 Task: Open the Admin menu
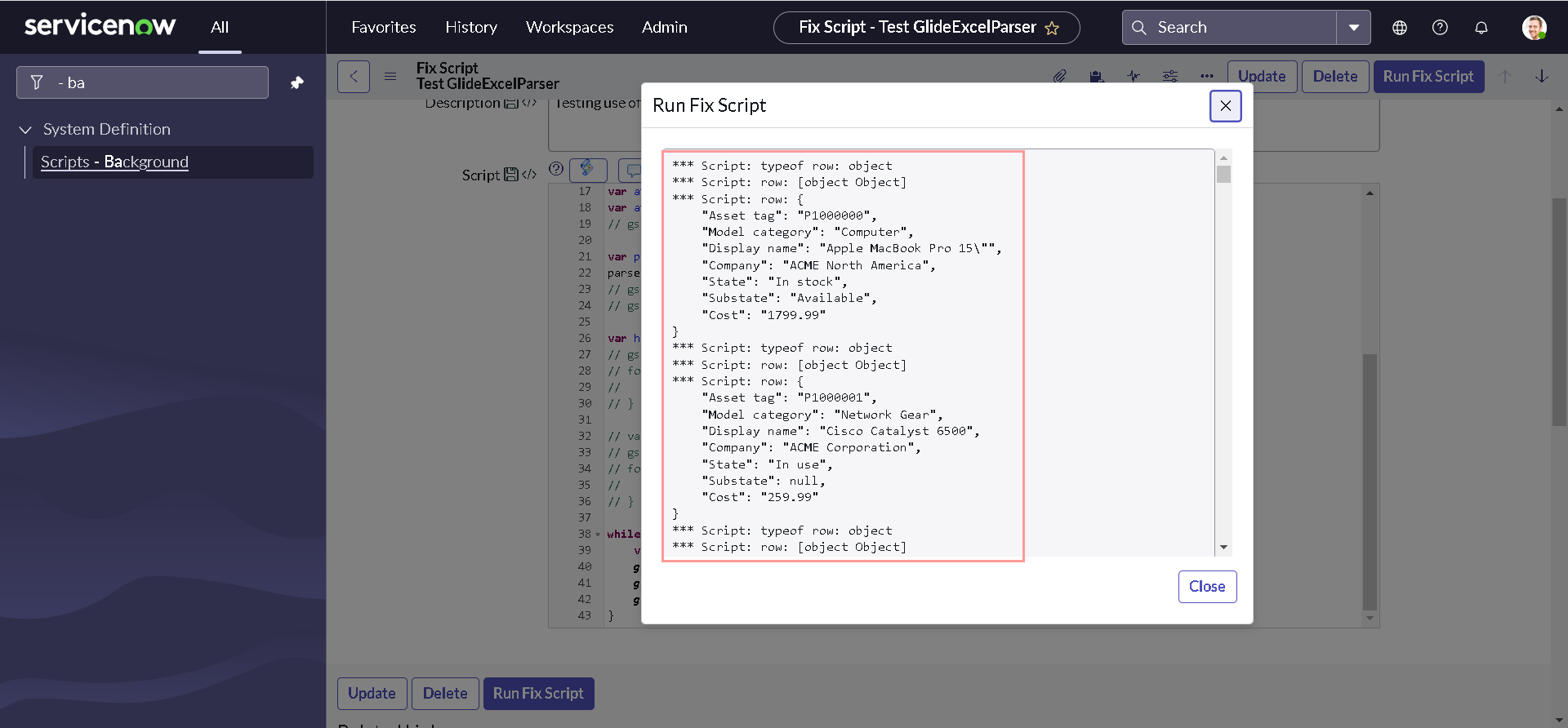[x=665, y=27]
